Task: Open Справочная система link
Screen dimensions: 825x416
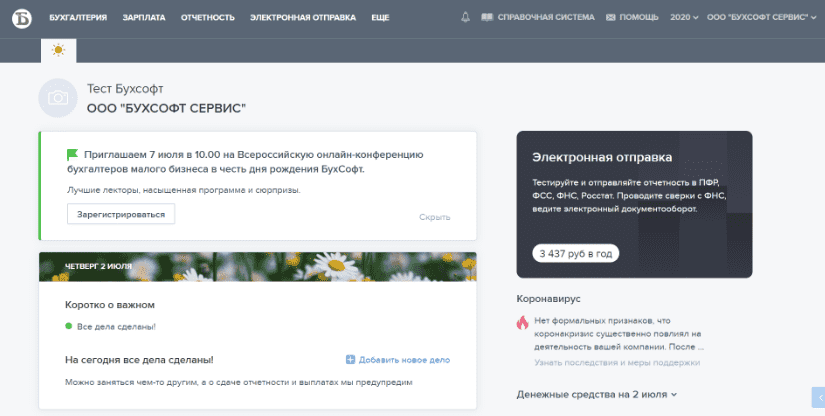Action: 546,17
